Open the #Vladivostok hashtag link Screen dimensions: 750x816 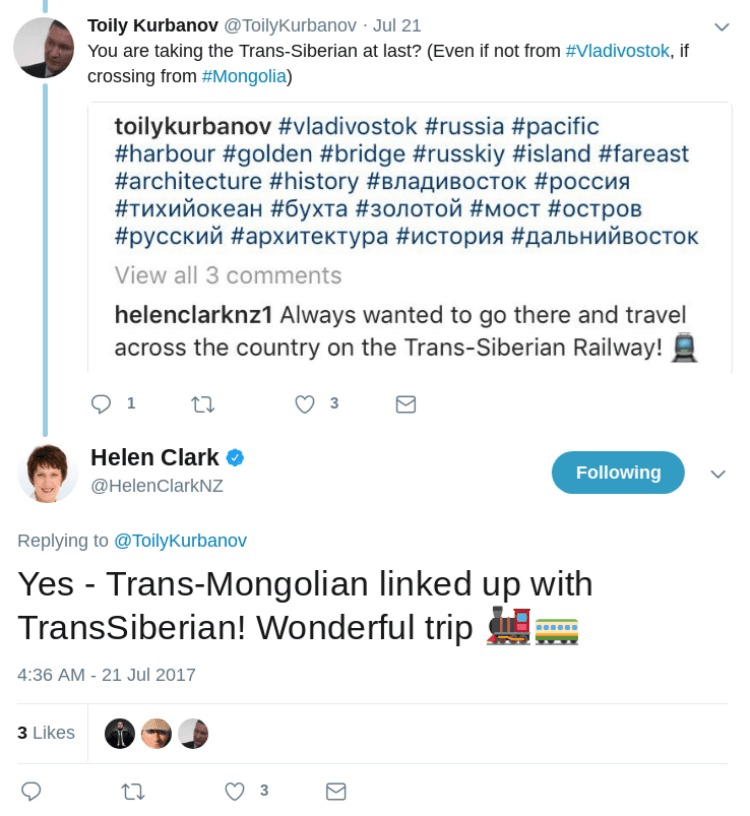(617, 51)
